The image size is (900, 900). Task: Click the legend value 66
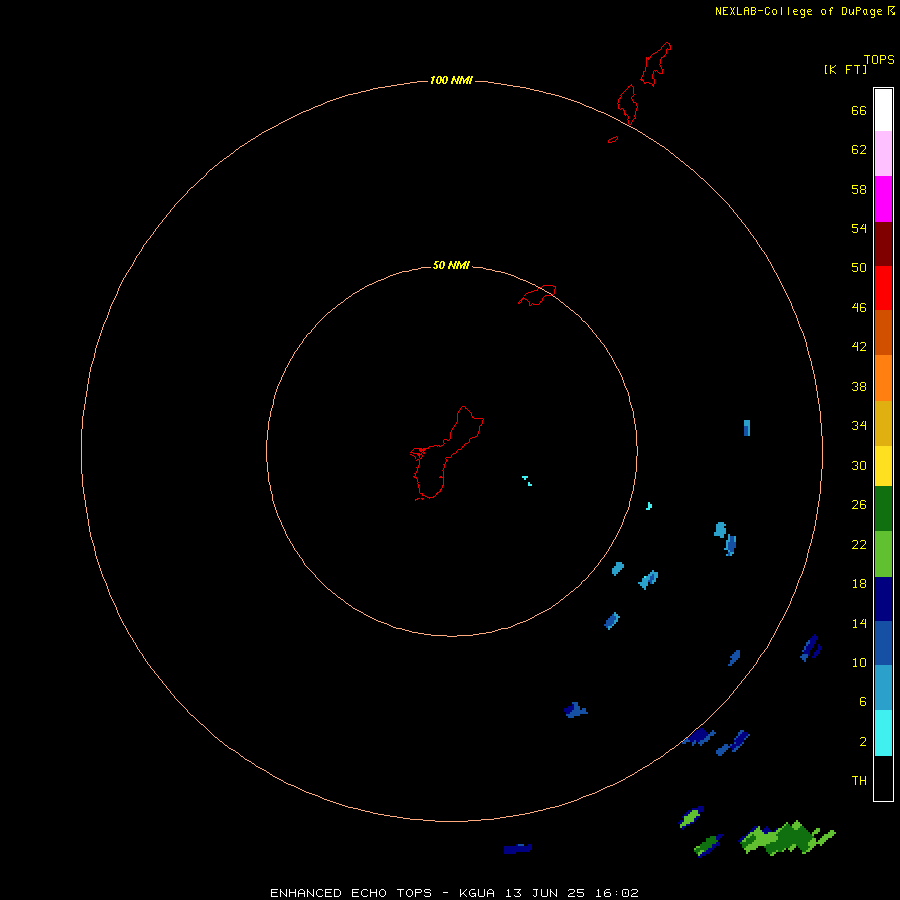[859, 110]
